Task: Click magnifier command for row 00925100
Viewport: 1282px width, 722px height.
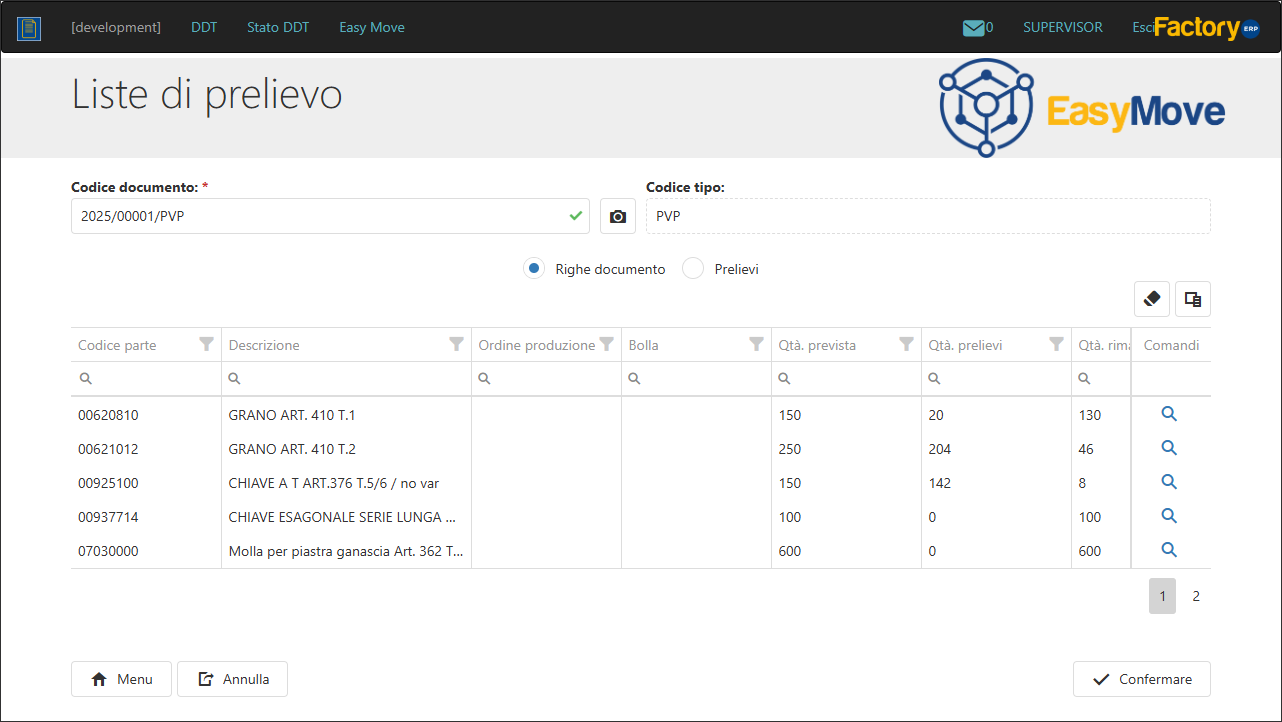Action: click(x=1169, y=482)
